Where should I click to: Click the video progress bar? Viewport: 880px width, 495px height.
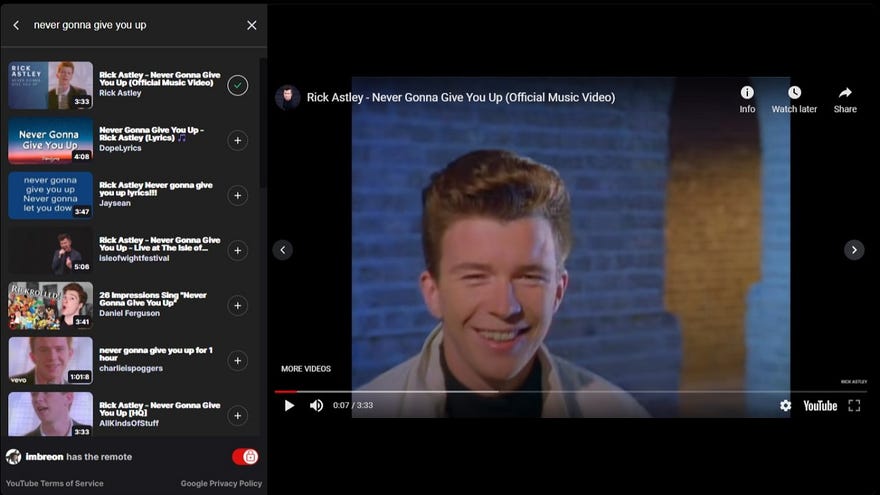click(560, 391)
